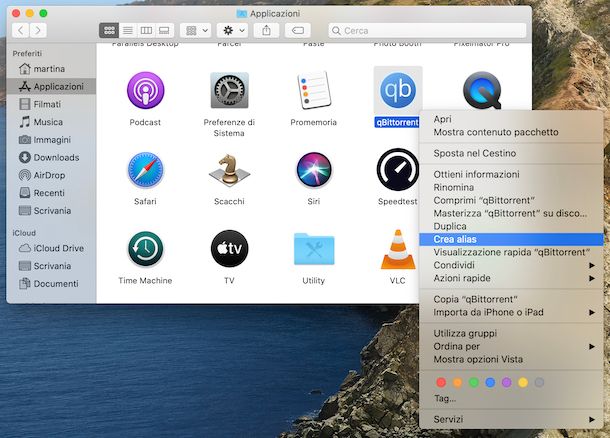Viewport: 610px width, 438px height.
Task: Choose Ottieni informazioni menu entry
Action: tap(511, 174)
